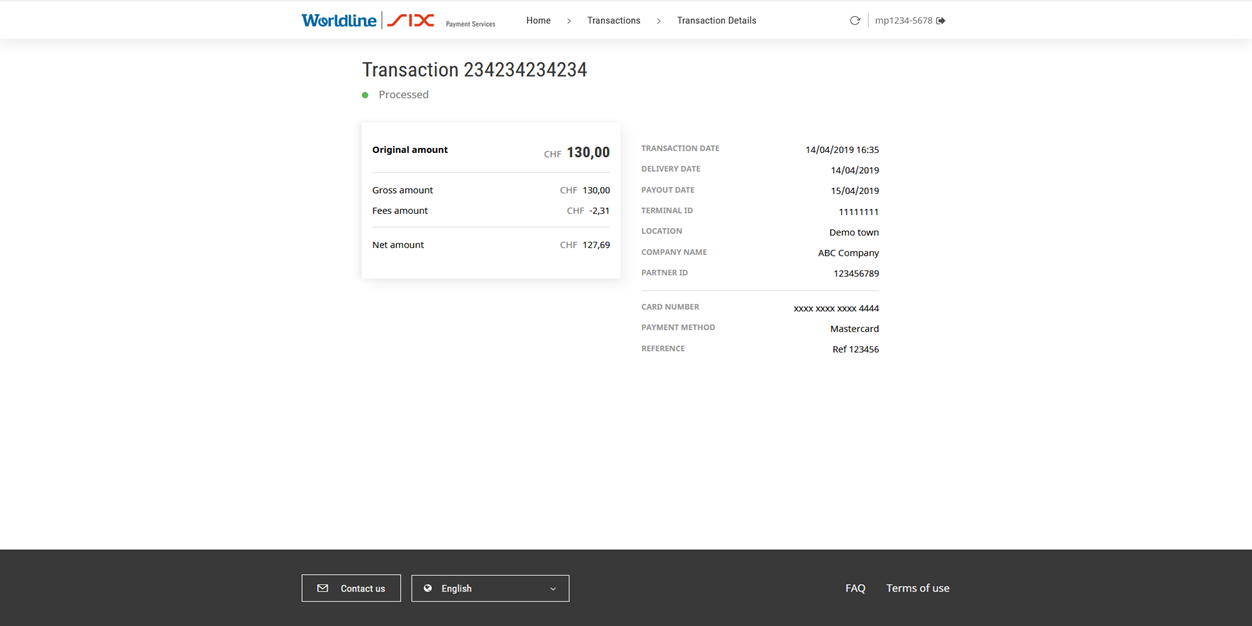
Task: Refresh the page using the reload icon
Action: [855, 20]
